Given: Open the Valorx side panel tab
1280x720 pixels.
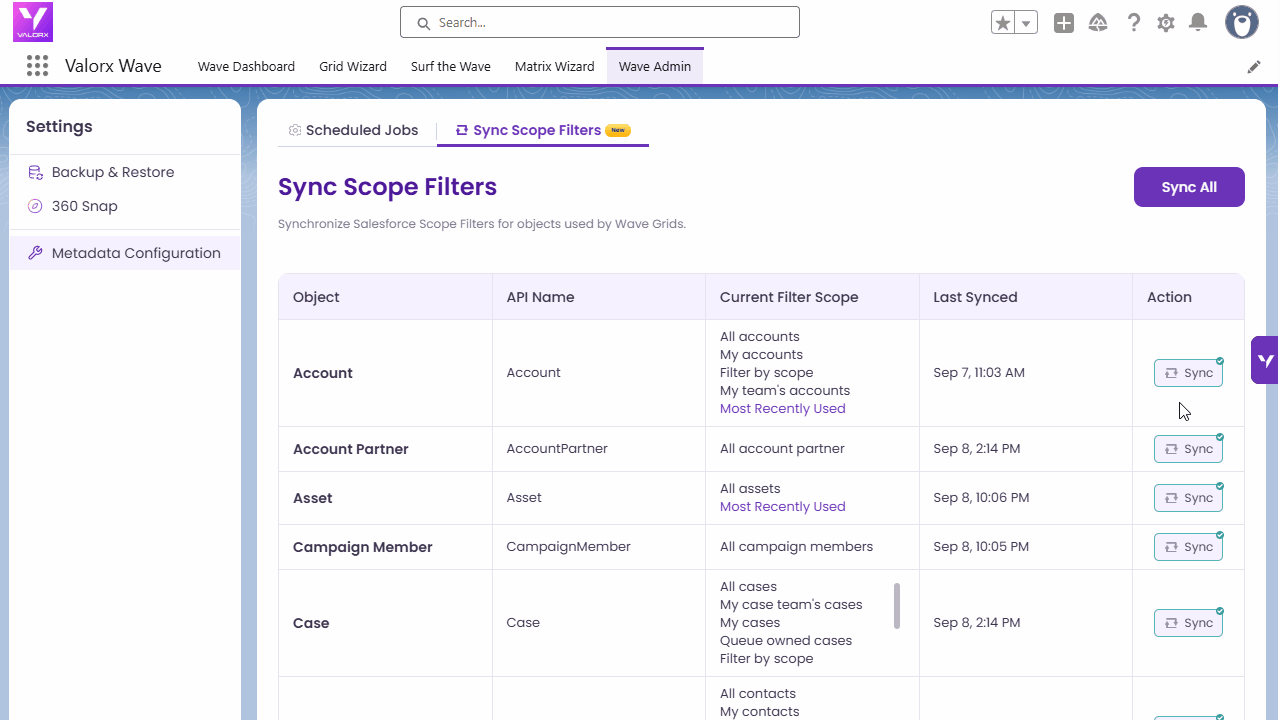Looking at the screenshot, I should 1265,360.
